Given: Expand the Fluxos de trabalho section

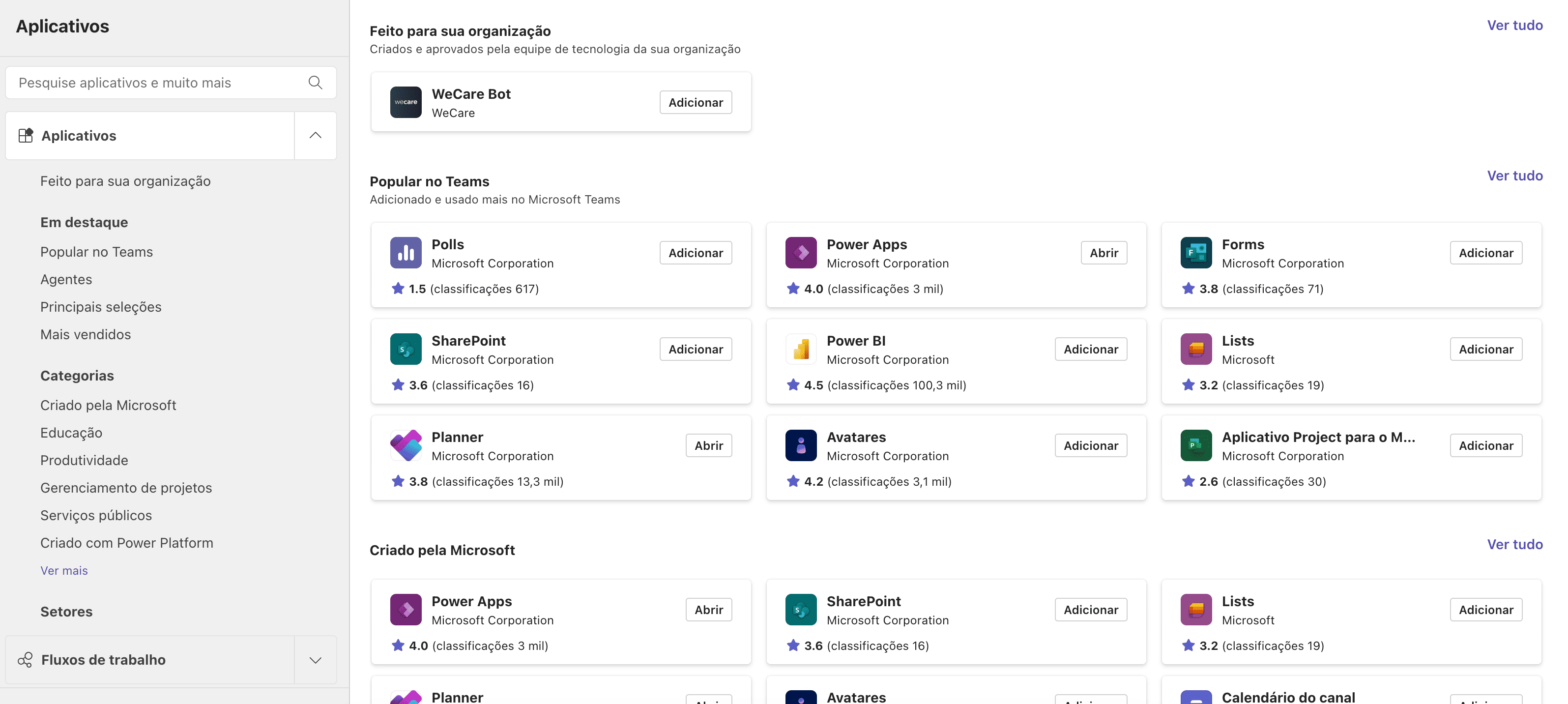Looking at the screenshot, I should pos(315,660).
